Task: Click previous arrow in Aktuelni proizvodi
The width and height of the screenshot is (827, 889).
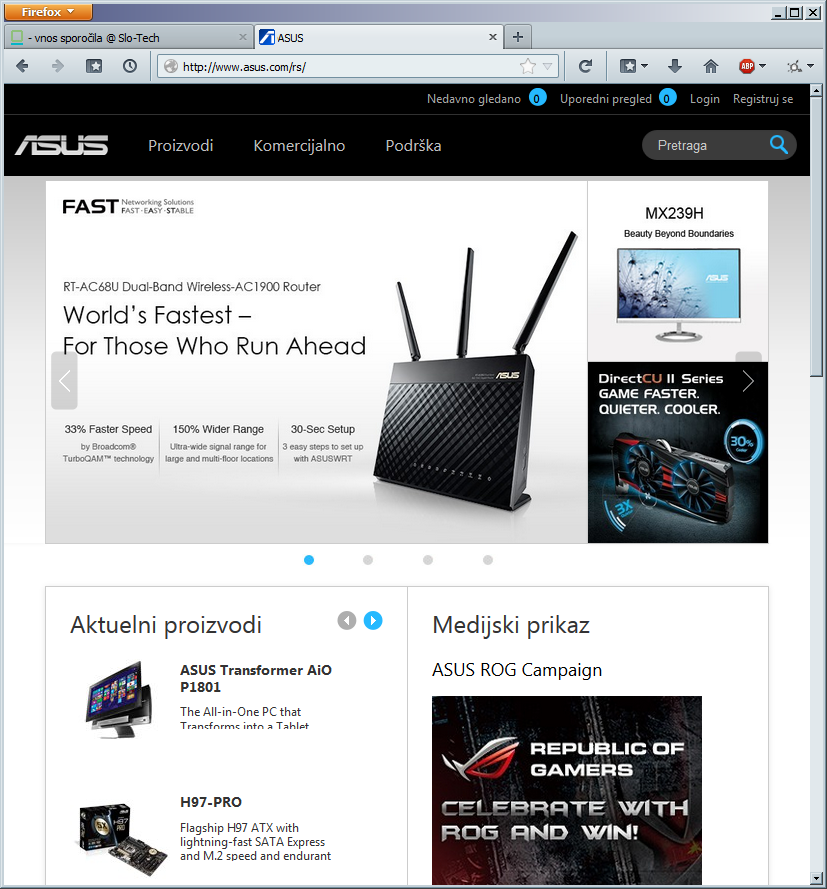Action: [347, 620]
